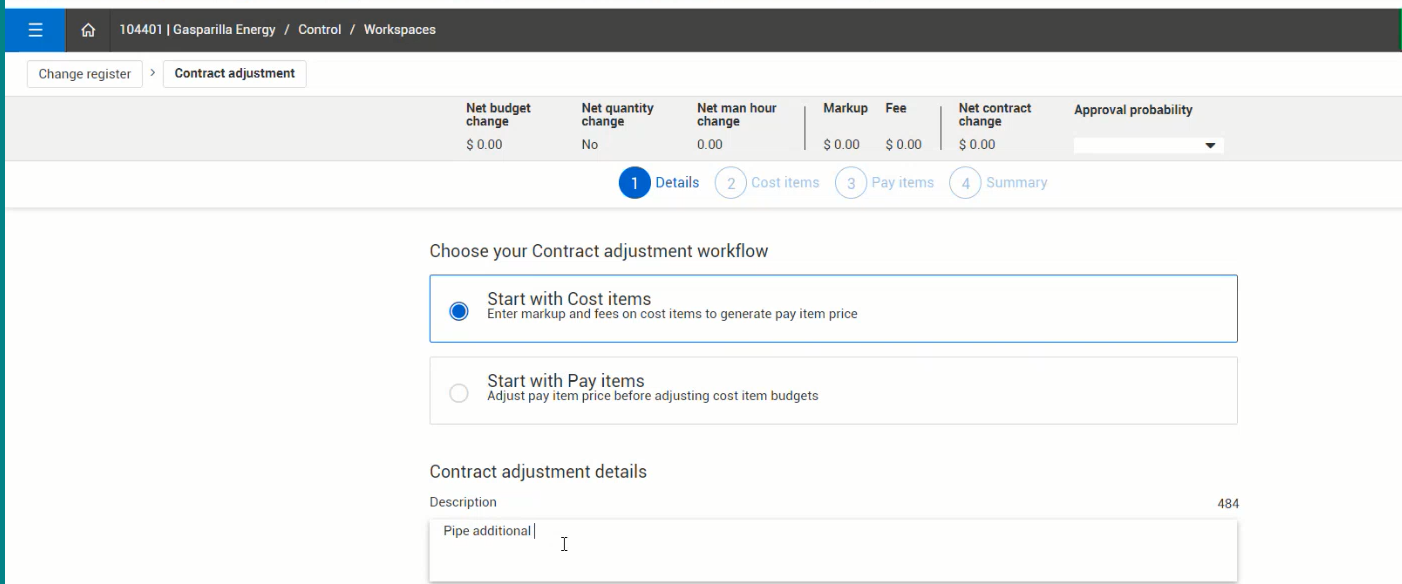This screenshot has width=1402, height=584.
Task: Go to the home icon
Action: coord(88,30)
